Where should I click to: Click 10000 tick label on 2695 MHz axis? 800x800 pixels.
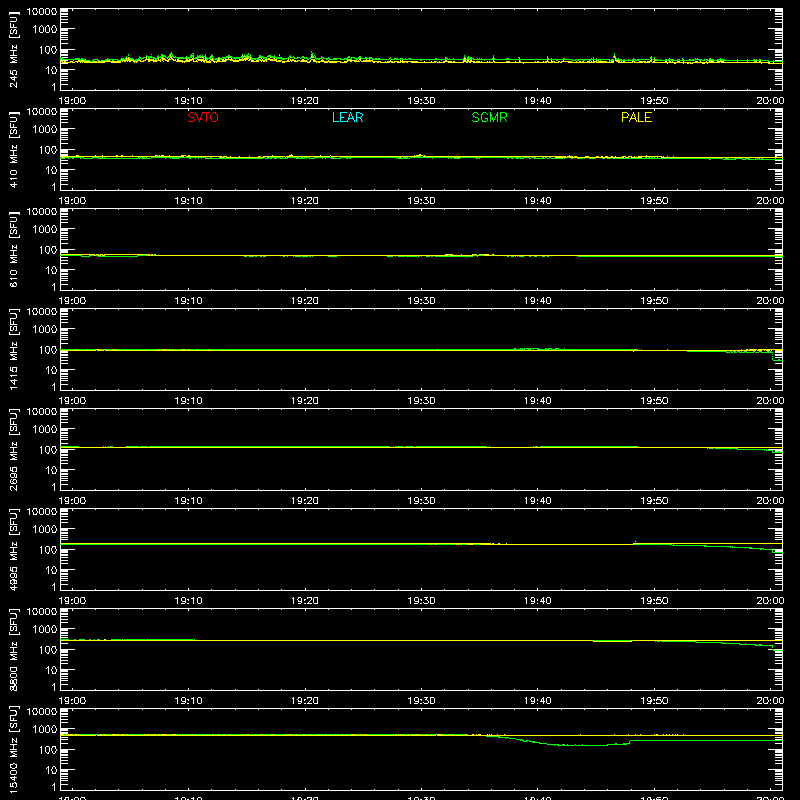(42, 412)
